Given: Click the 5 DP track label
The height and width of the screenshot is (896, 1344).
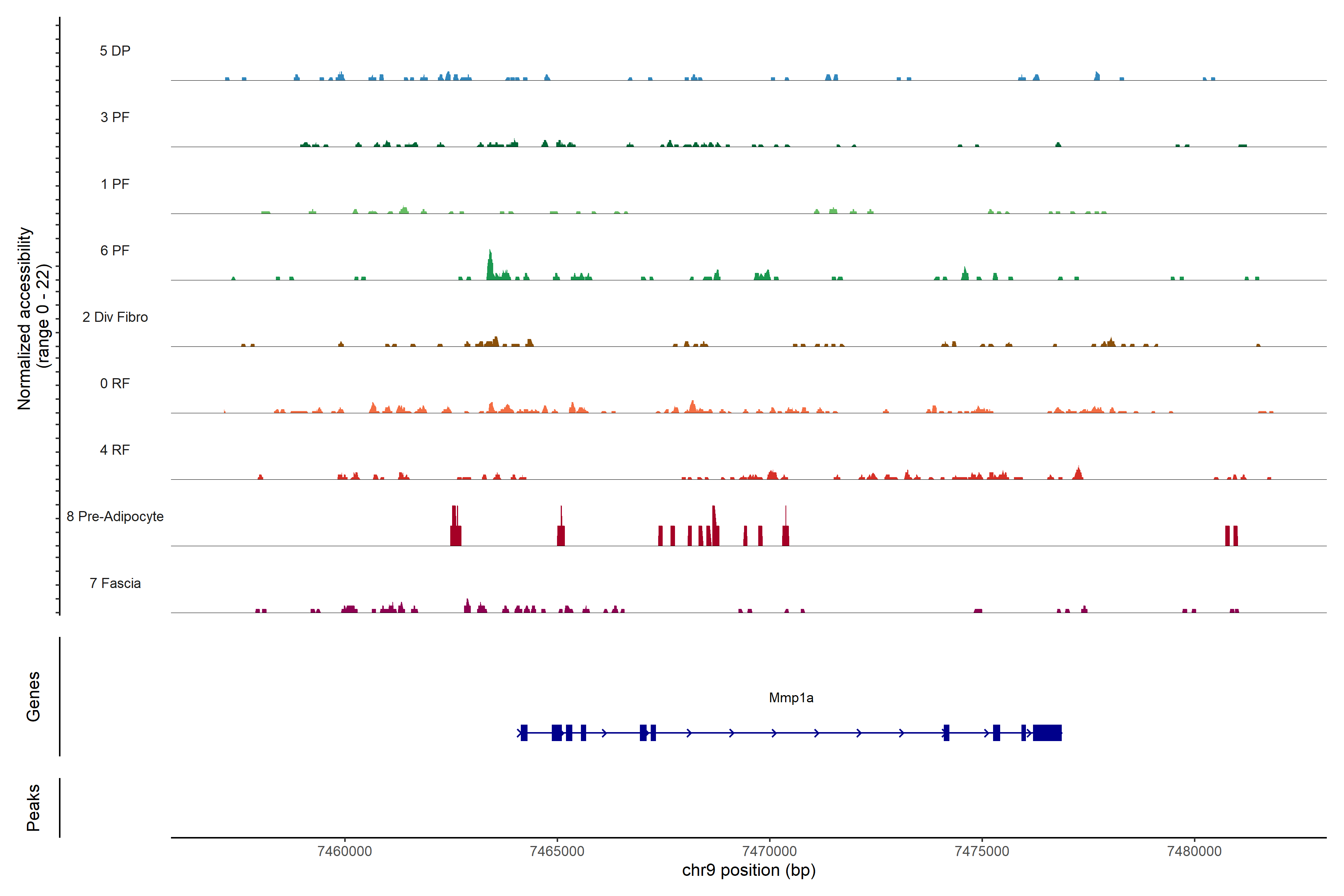Looking at the screenshot, I should pos(115,51).
